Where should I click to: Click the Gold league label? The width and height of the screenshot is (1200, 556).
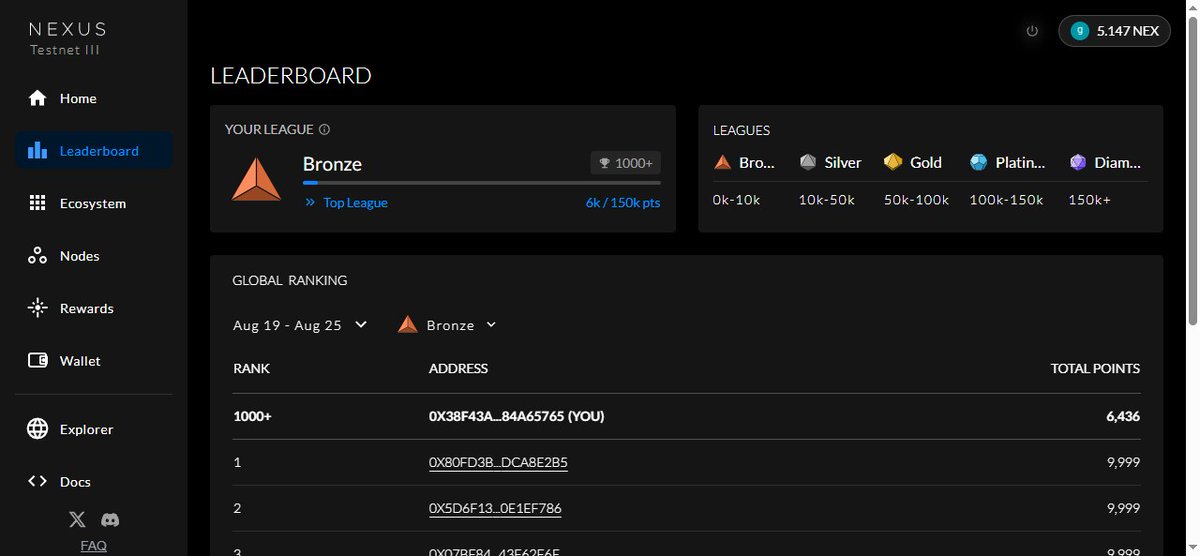(x=926, y=162)
